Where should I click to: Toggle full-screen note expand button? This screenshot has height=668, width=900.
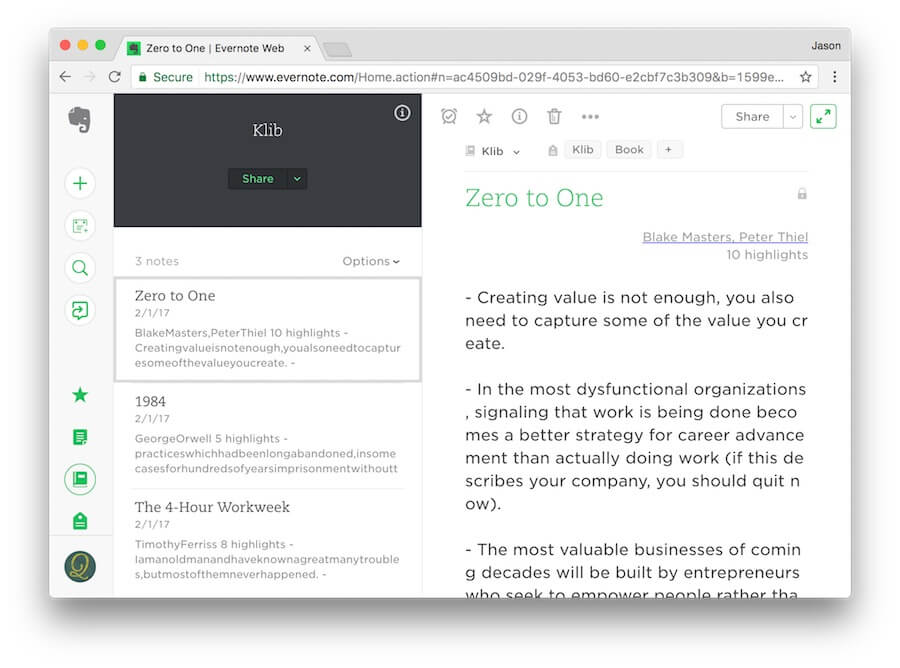click(x=823, y=116)
